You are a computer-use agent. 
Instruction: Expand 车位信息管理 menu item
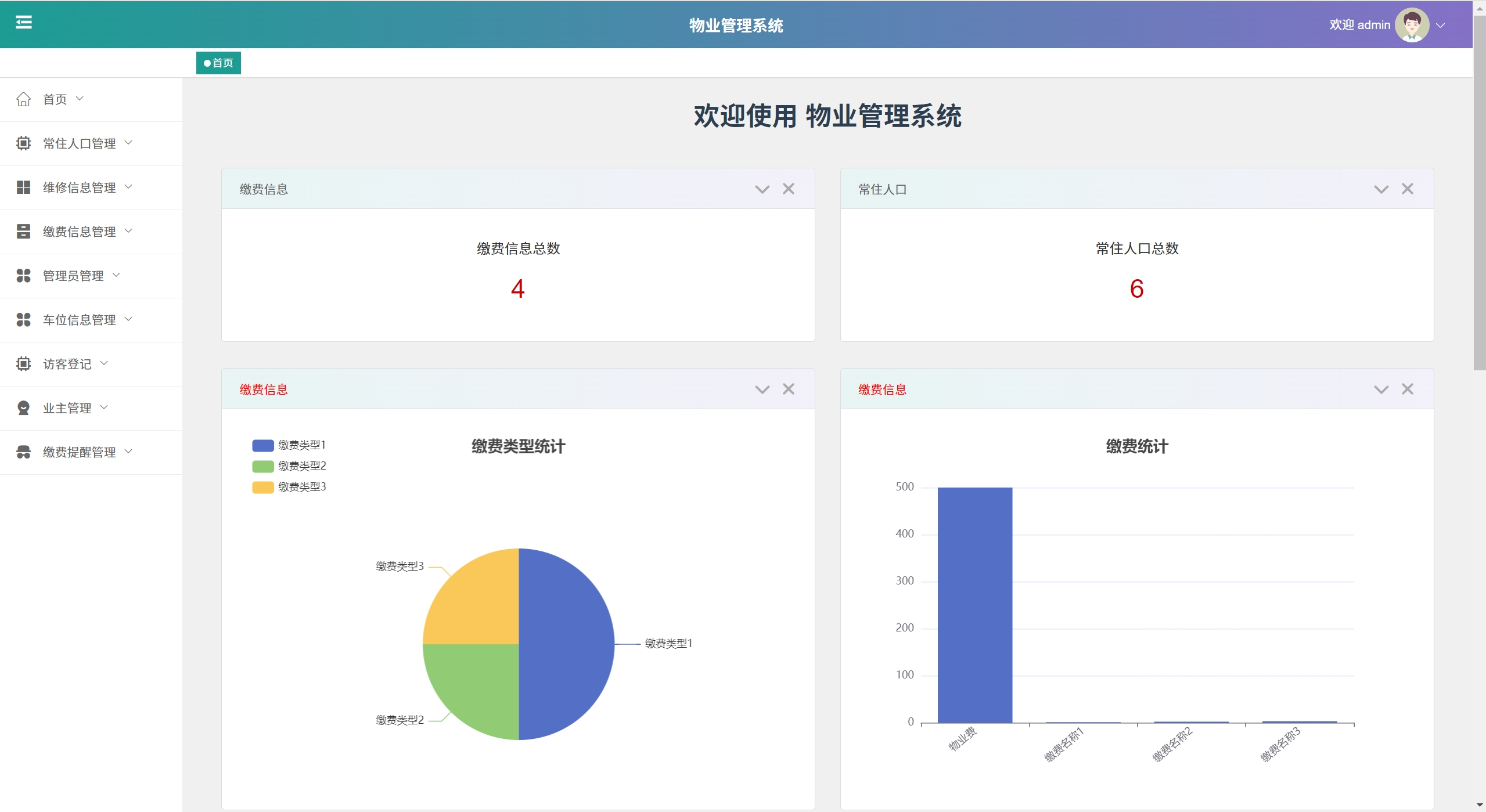80,320
